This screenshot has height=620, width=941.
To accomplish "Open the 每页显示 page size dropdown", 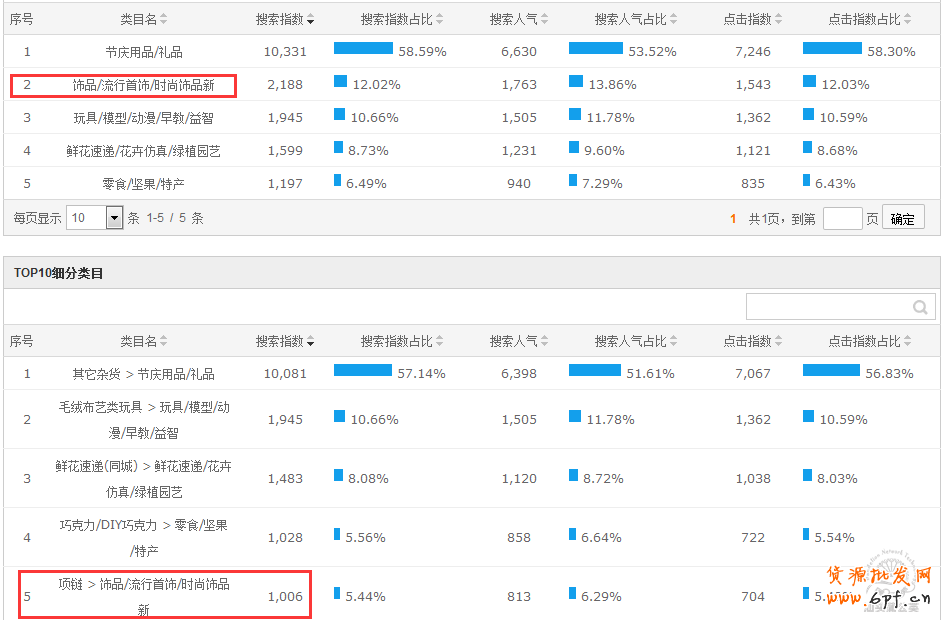I will point(114,218).
